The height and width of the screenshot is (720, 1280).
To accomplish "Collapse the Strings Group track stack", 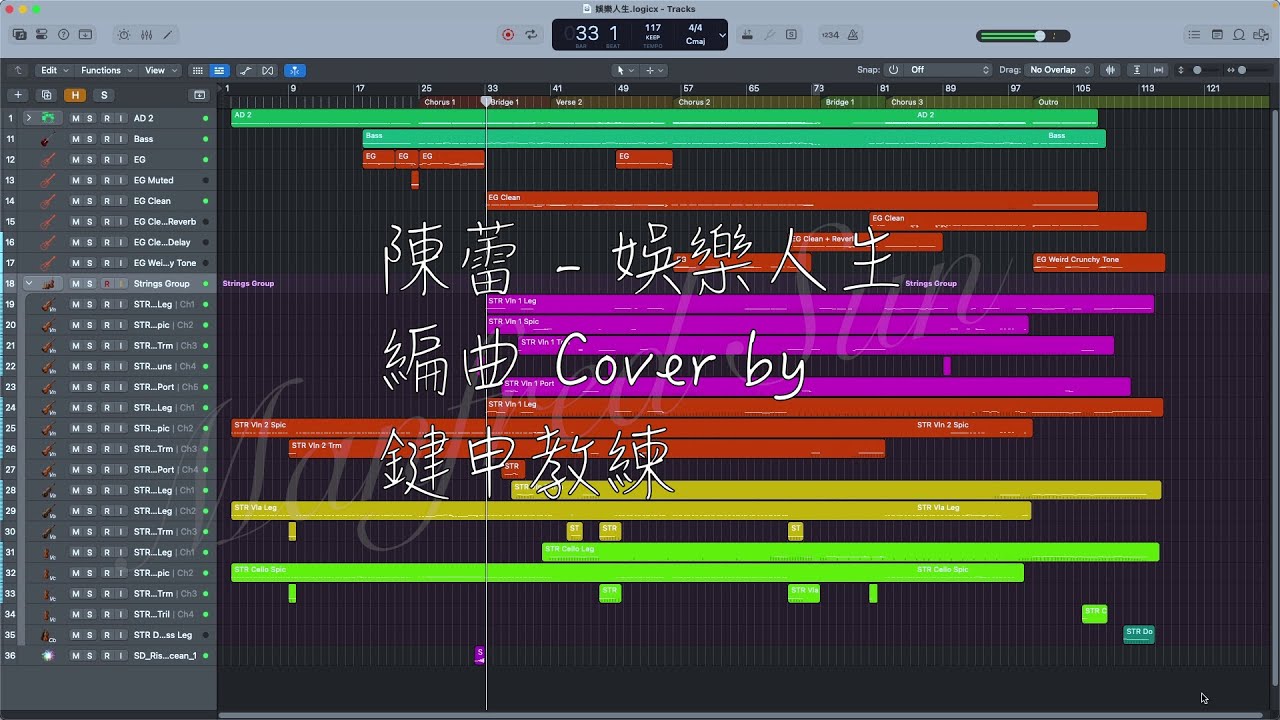I will (29, 284).
